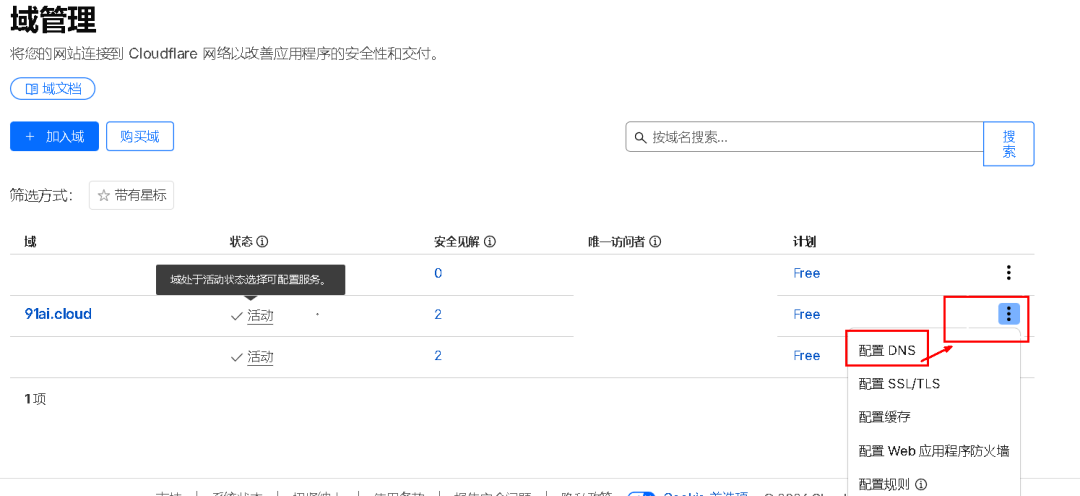The width and height of the screenshot is (1080, 496).
Task: Open three-dot menu in row with 0 insights
Action: 1008,273
